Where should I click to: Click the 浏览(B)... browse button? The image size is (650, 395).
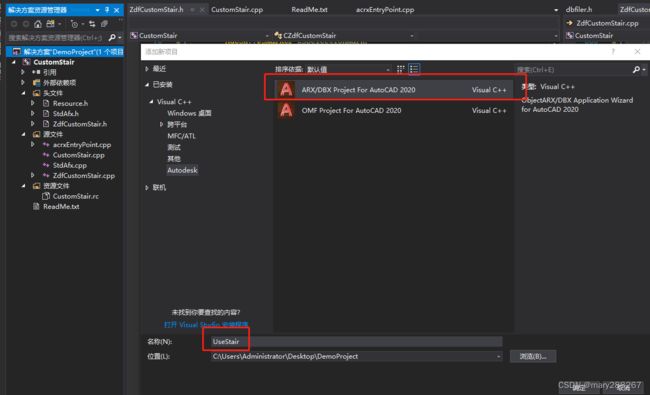tap(533, 356)
